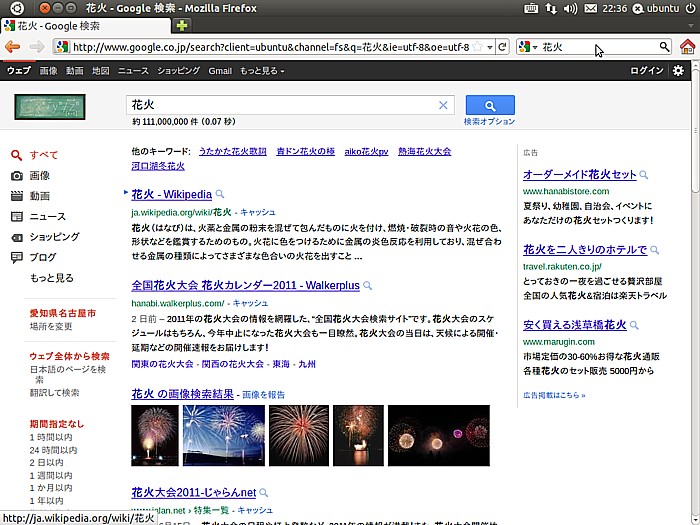Screen dimensions: 700x525
Task: Click the 熱海花火大会 keyword suggestion
Action: [x=425, y=151]
